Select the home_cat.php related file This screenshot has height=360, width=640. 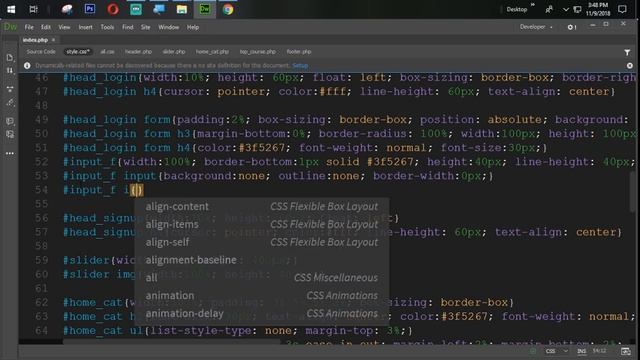tap(212, 52)
